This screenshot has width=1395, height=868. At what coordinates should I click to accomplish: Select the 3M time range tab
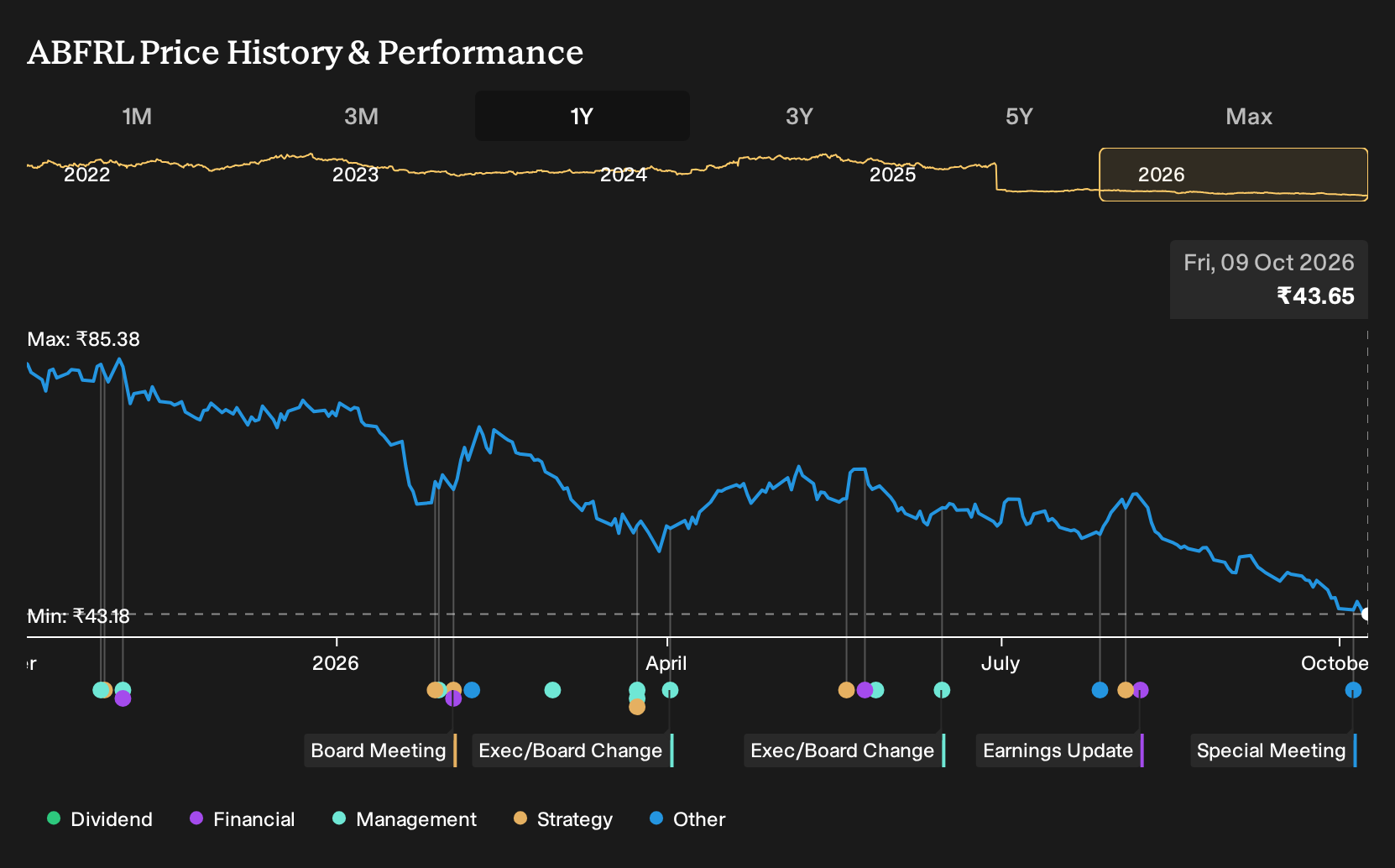[361, 116]
